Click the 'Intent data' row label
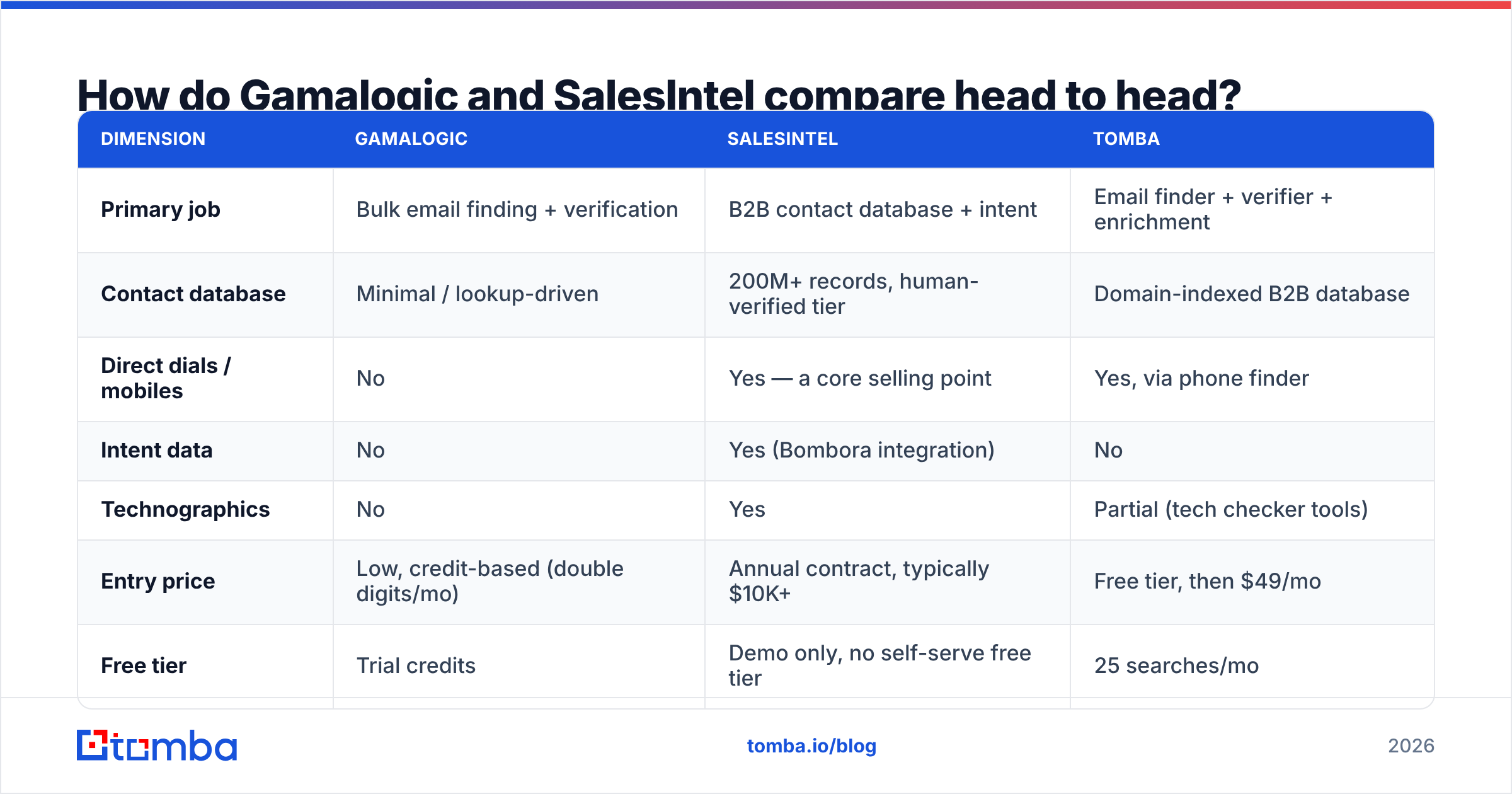 click(157, 450)
